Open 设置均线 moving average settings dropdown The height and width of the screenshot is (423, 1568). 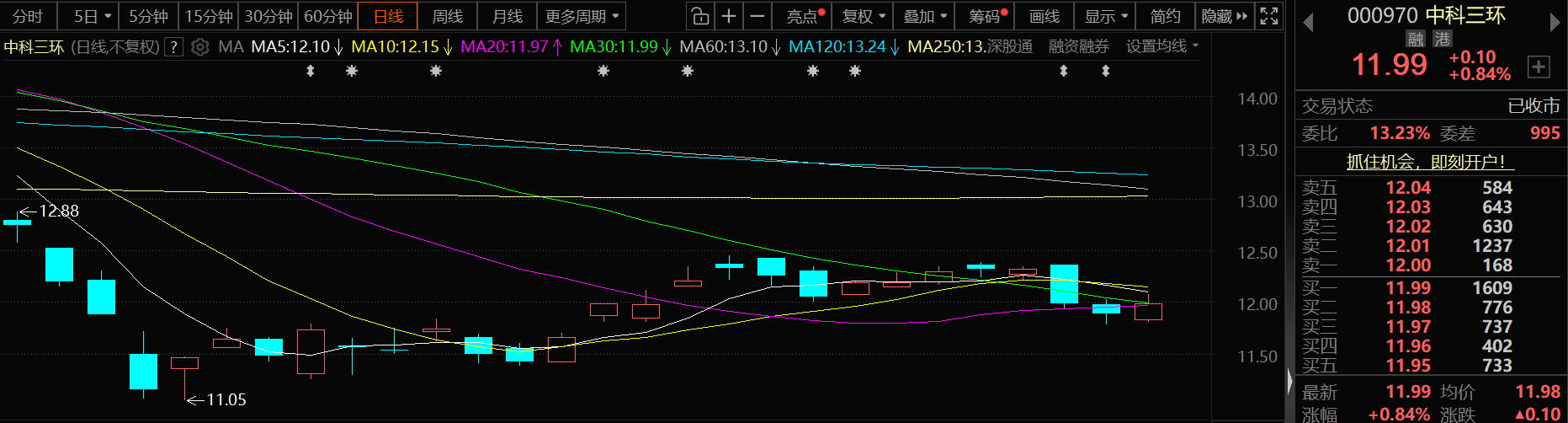(1161, 46)
